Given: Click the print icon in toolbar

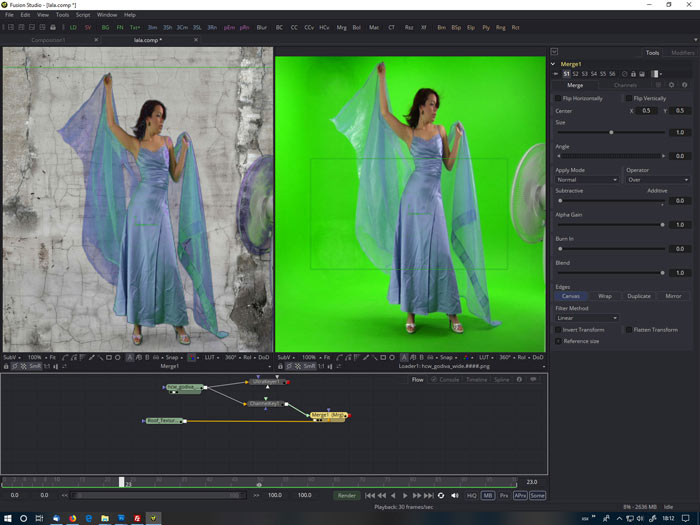Looking at the screenshot, I should pyautogui.click(x=53, y=27).
